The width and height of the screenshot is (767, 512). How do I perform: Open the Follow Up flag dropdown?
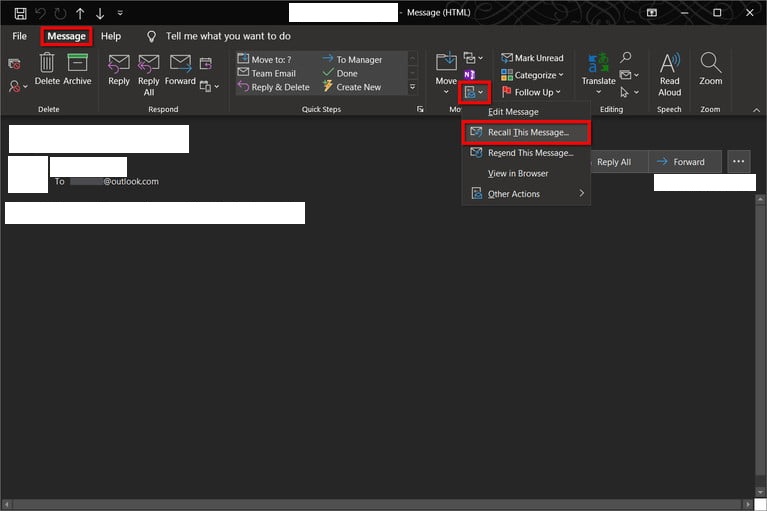point(531,92)
